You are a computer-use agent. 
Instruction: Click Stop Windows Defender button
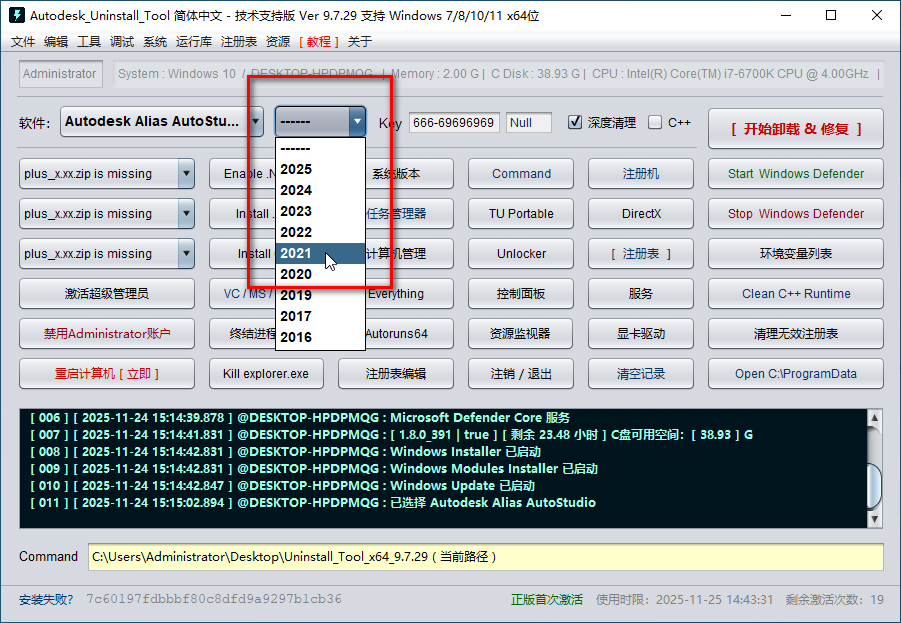[796, 213]
